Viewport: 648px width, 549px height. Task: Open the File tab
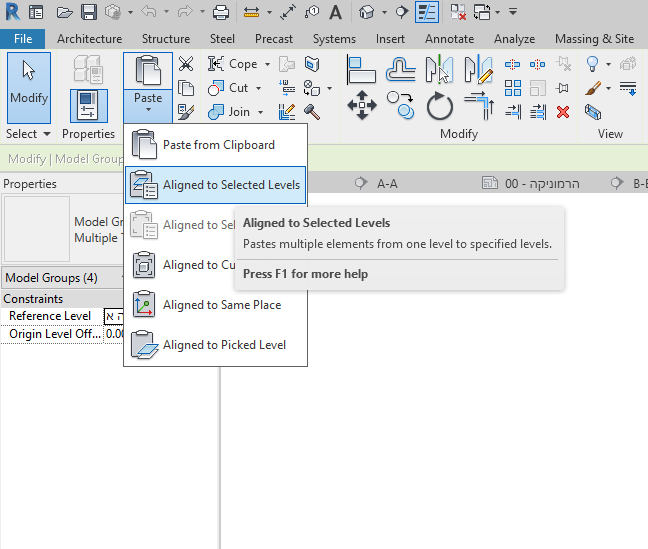(x=23, y=39)
